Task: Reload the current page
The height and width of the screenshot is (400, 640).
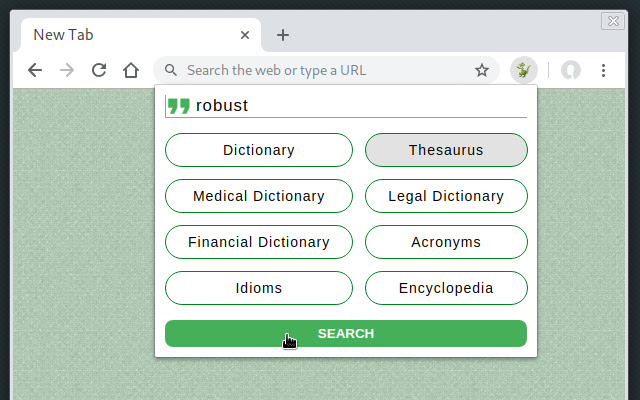Action: (99, 70)
